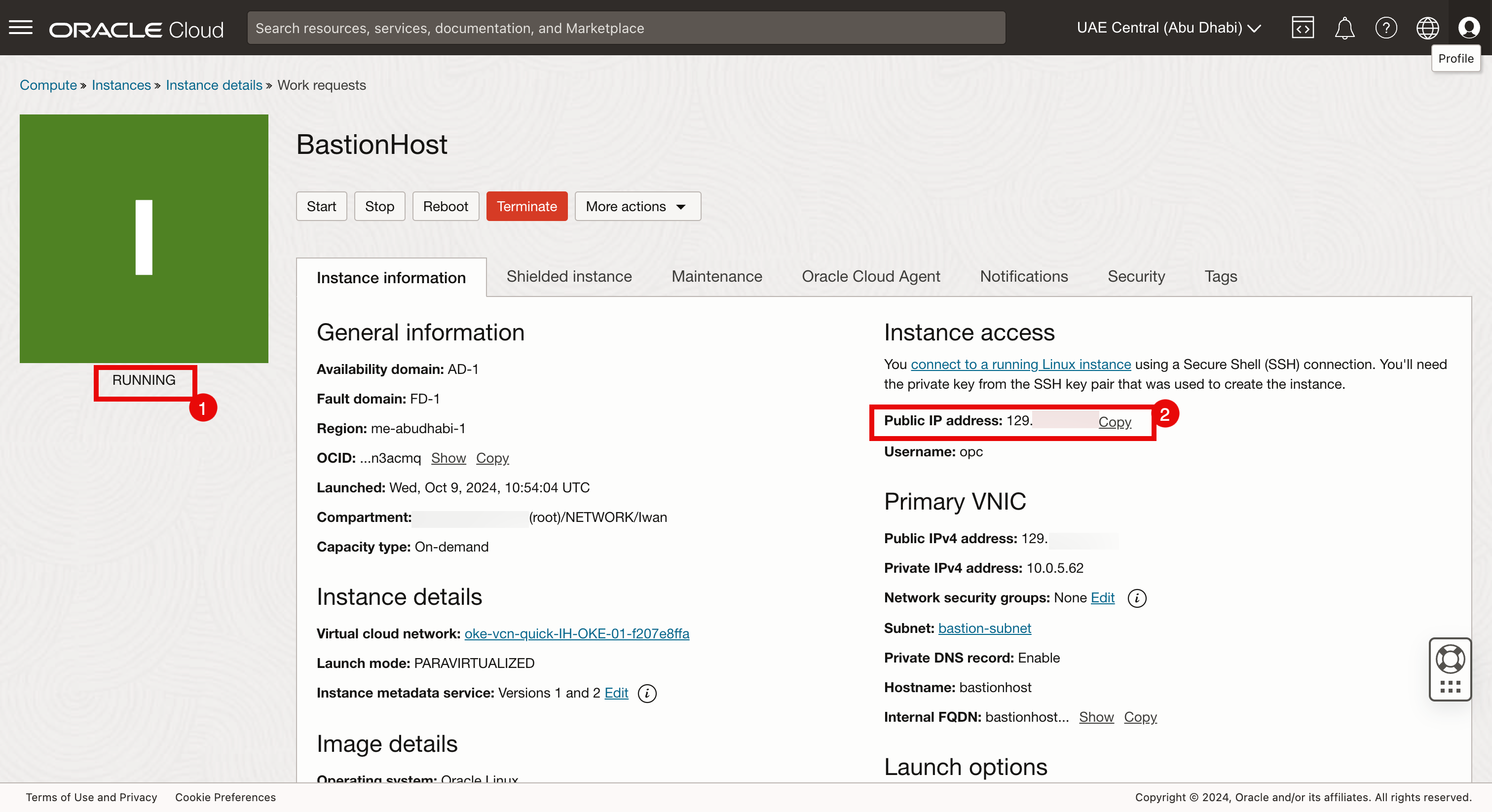Click the Instances breadcrumb link
The width and height of the screenshot is (1492, 812).
point(121,85)
